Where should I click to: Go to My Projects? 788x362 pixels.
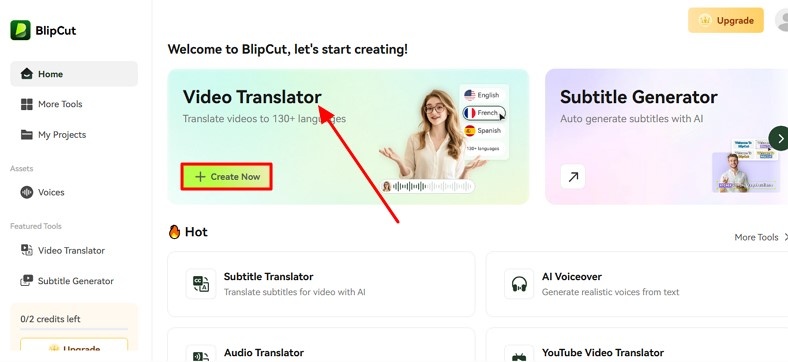click(x=74, y=135)
